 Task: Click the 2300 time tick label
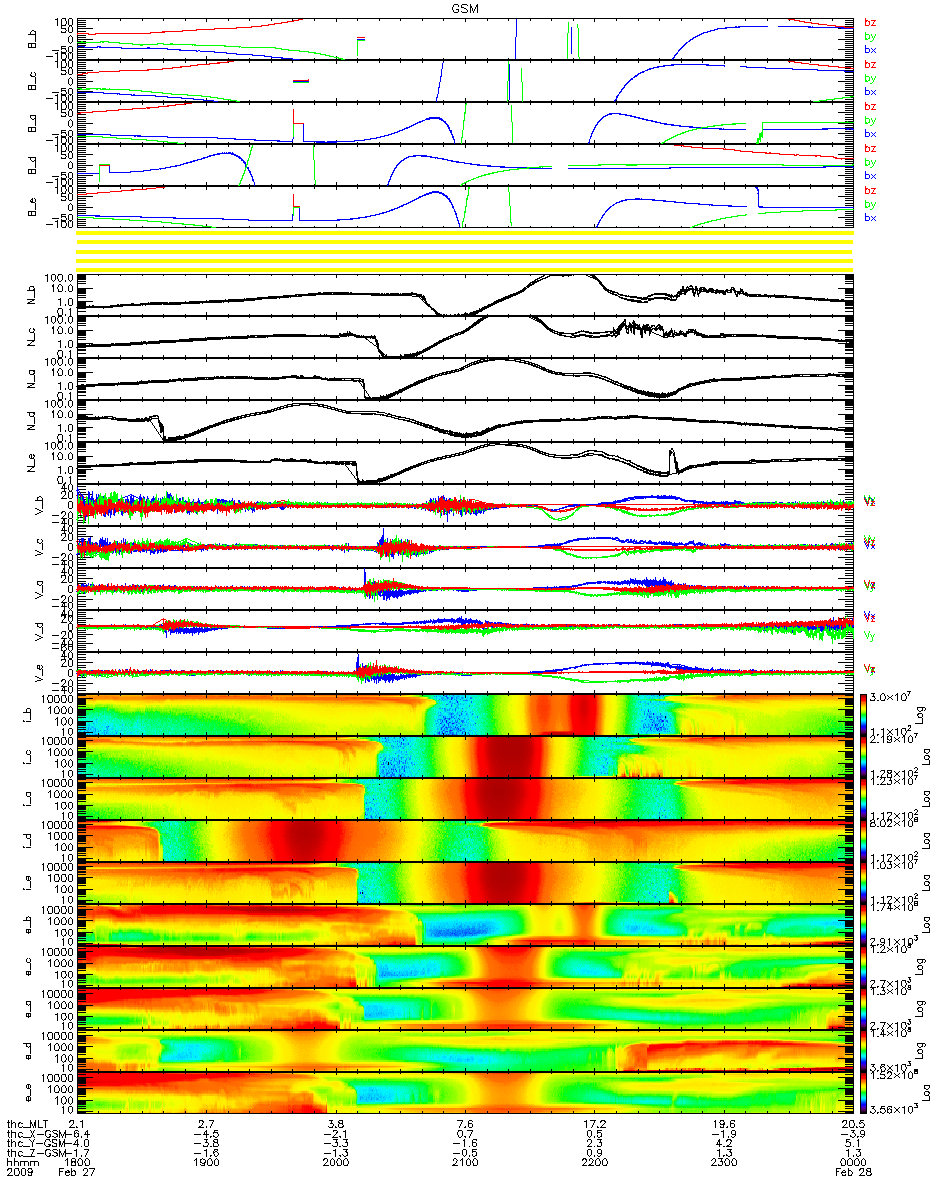coord(723,1164)
